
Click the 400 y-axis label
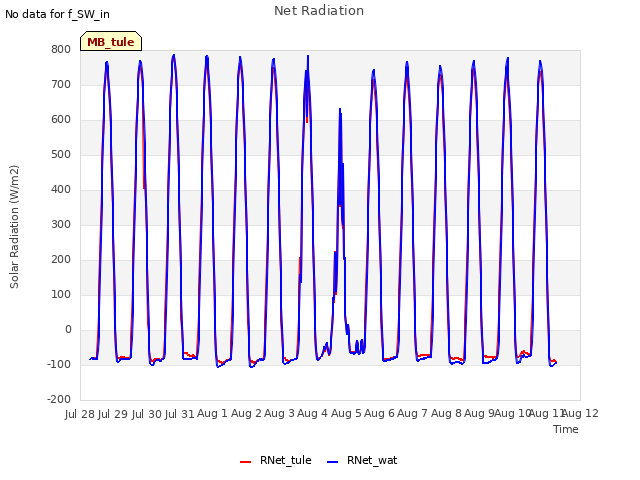[x=61, y=189]
